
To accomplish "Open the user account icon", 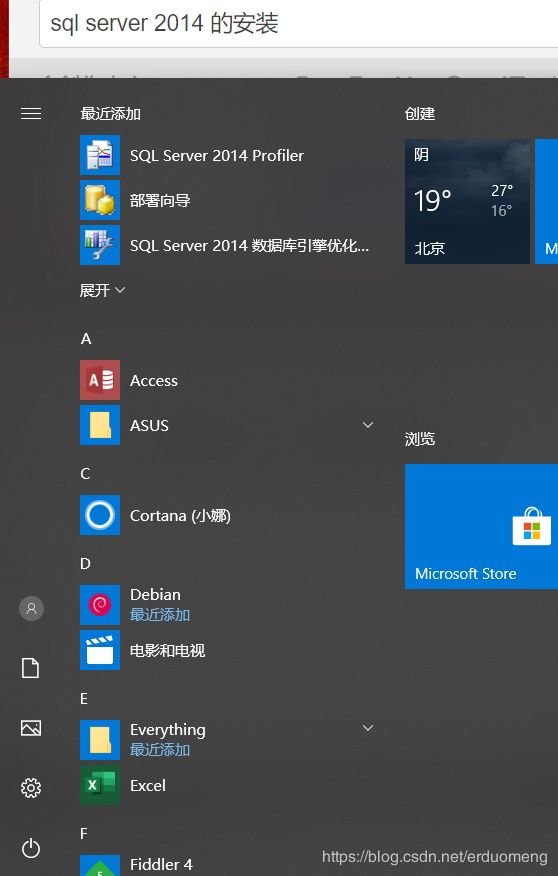I will (31, 608).
